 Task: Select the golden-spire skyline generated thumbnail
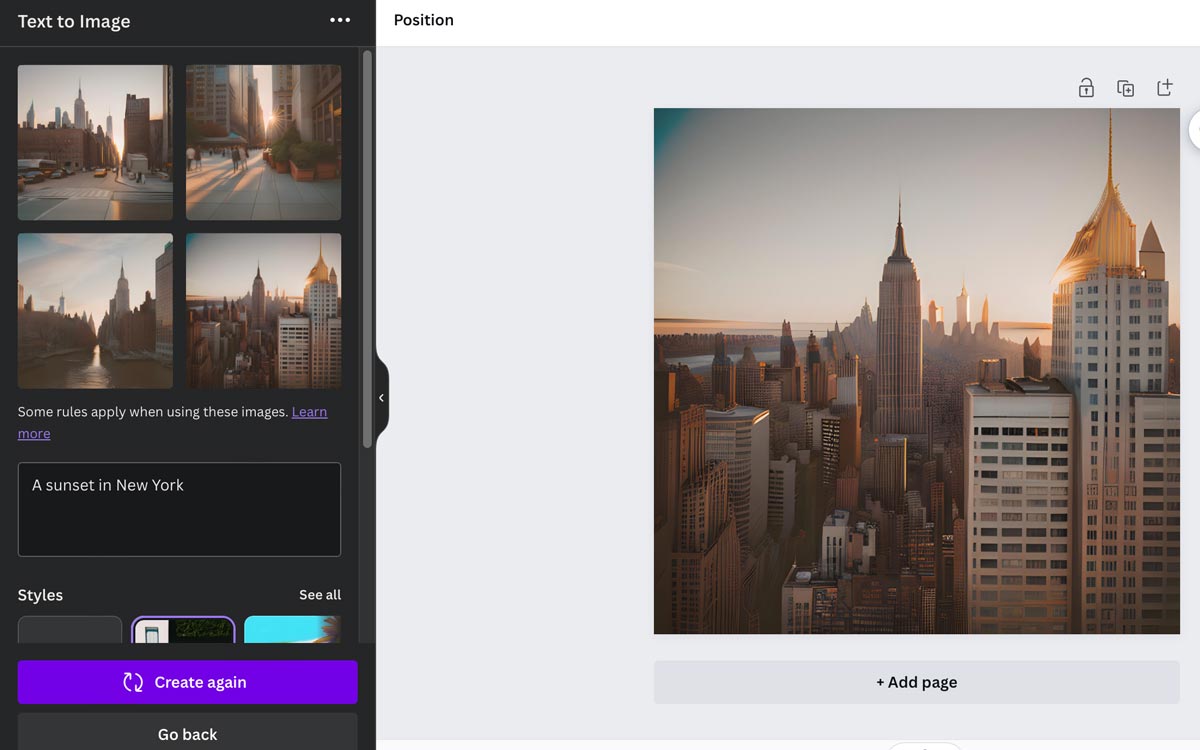coord(263,311)
